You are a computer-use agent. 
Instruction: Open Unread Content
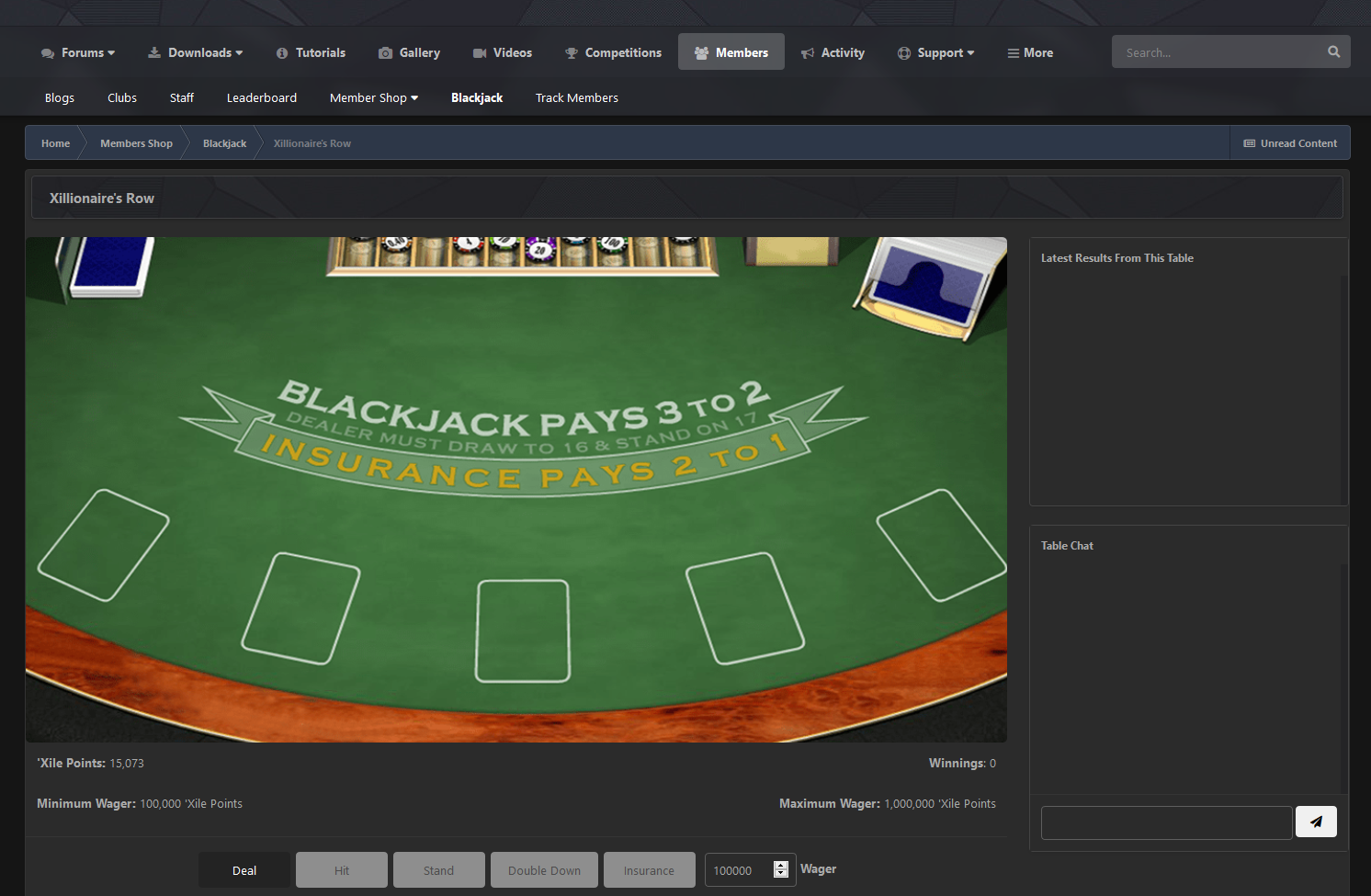pos(1290,143)
